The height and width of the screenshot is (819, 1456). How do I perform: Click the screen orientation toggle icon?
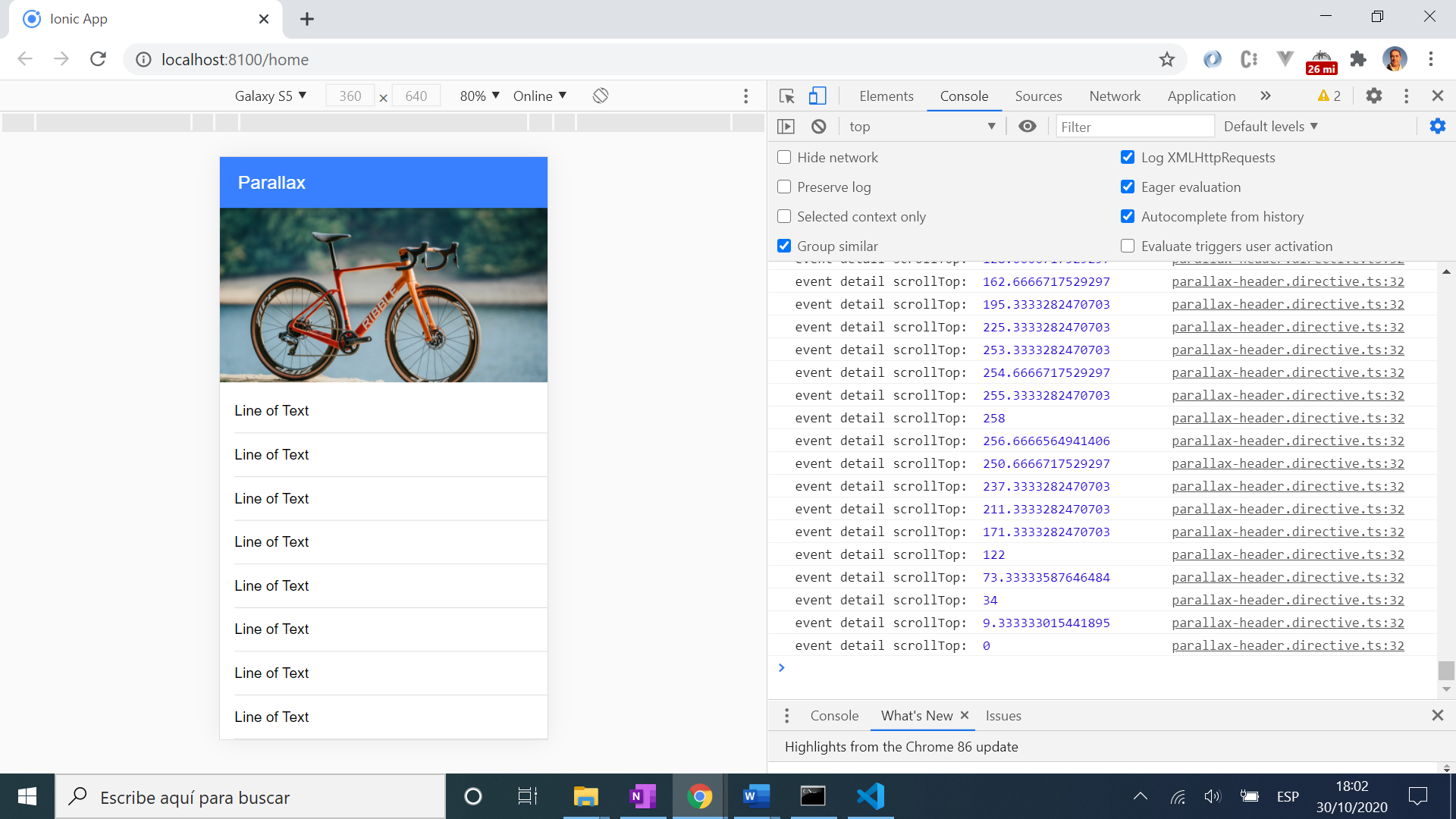[600, 96]
